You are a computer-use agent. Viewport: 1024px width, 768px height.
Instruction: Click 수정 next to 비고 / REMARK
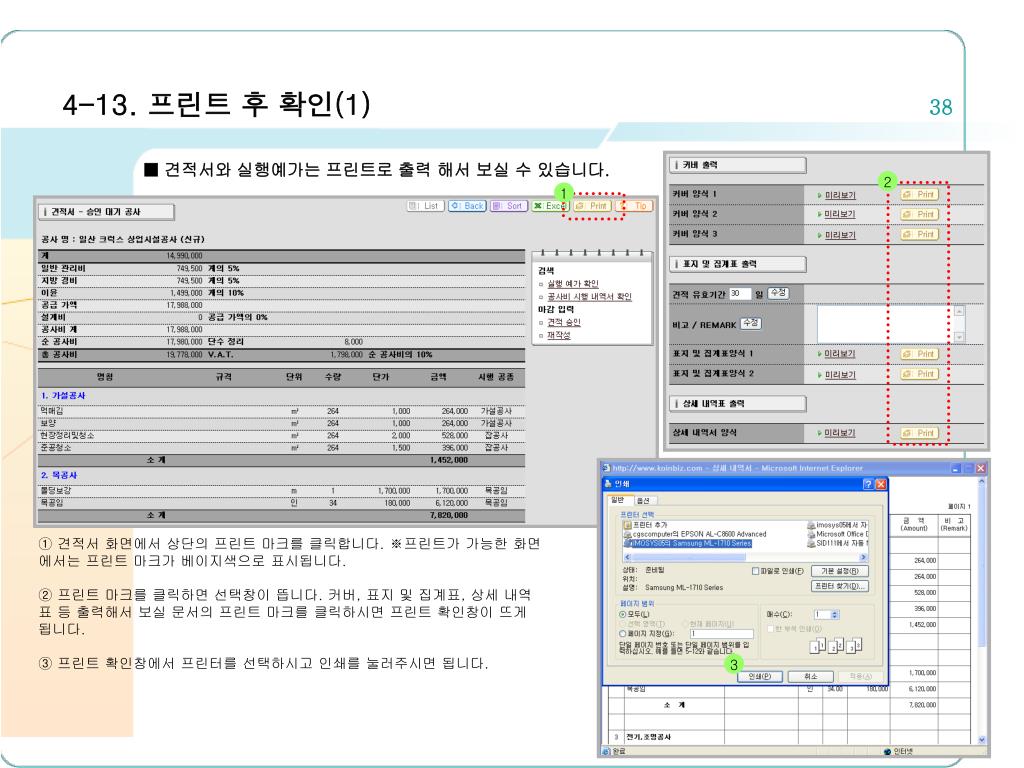pos(750,323)
